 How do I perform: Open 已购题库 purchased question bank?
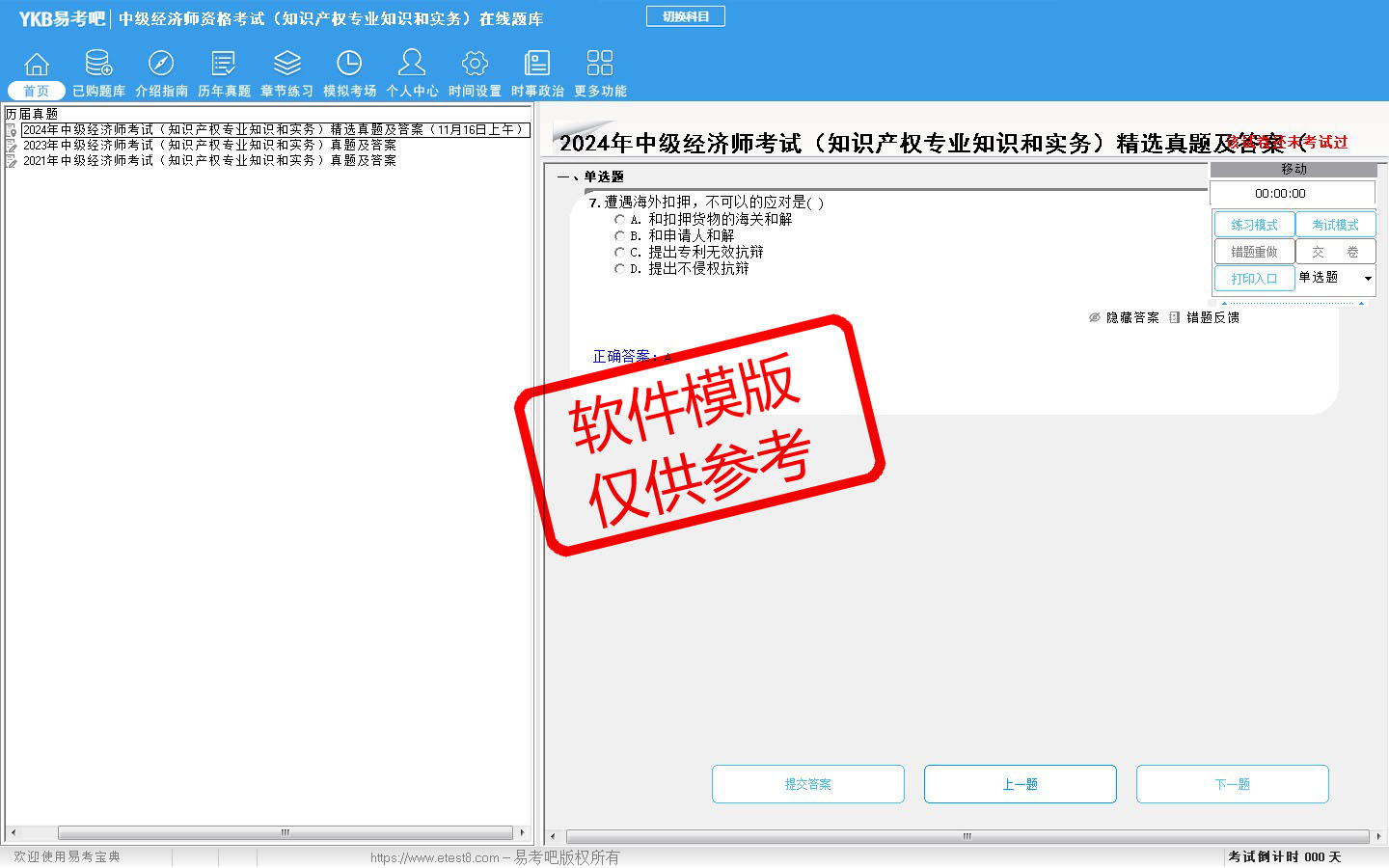coord(98,65)
